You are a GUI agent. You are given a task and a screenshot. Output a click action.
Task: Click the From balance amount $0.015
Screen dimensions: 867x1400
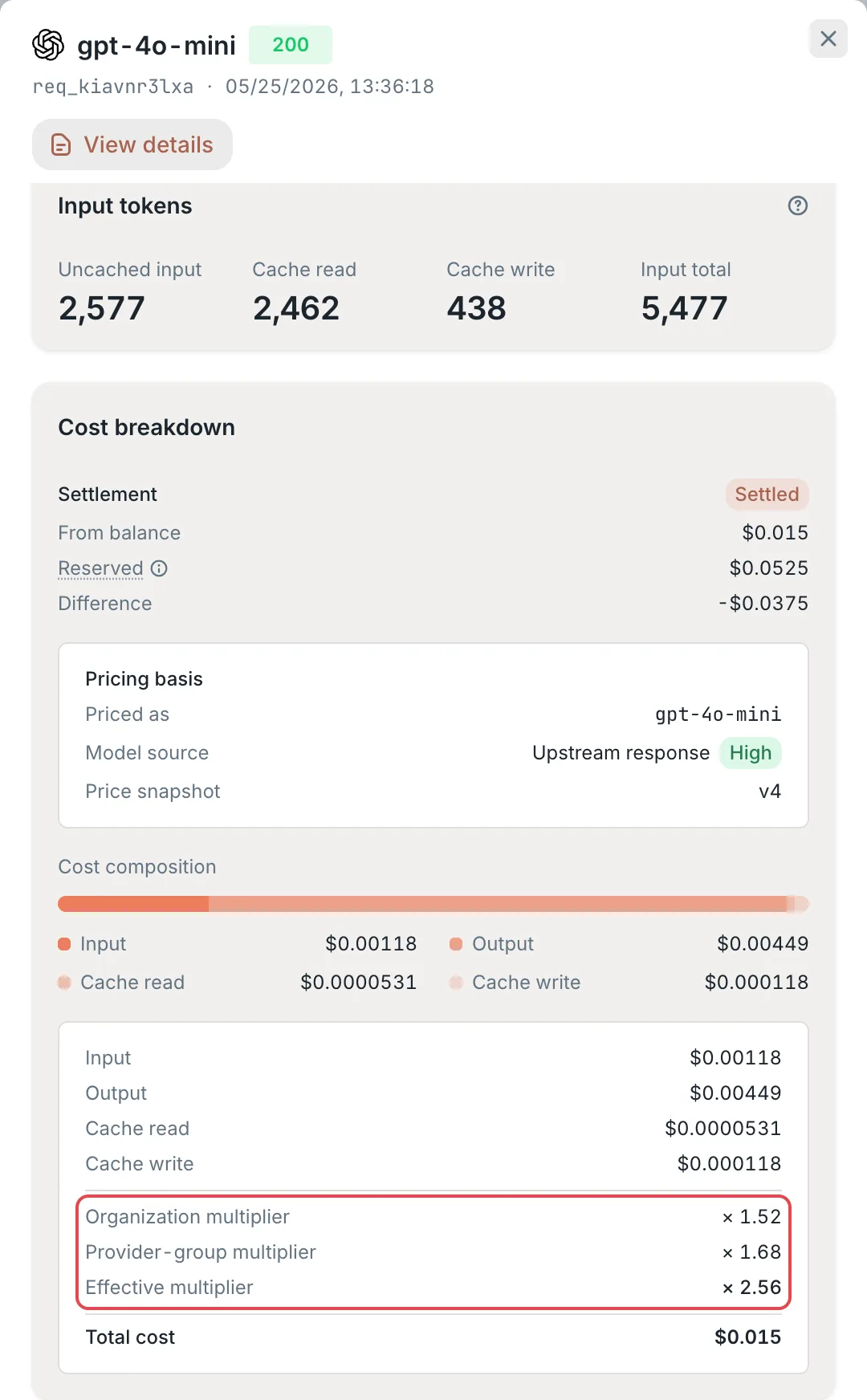tap(775, 533)
